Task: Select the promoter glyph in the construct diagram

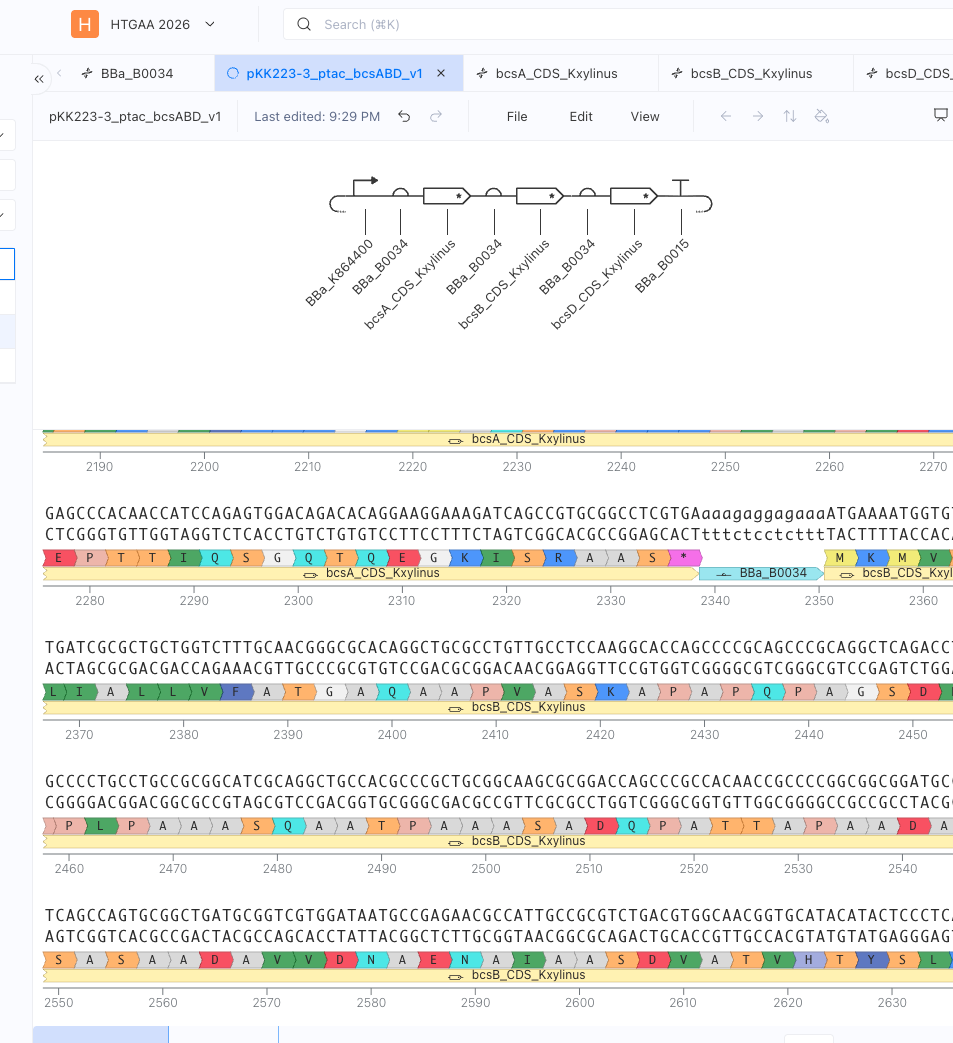Action: [365, 187]
